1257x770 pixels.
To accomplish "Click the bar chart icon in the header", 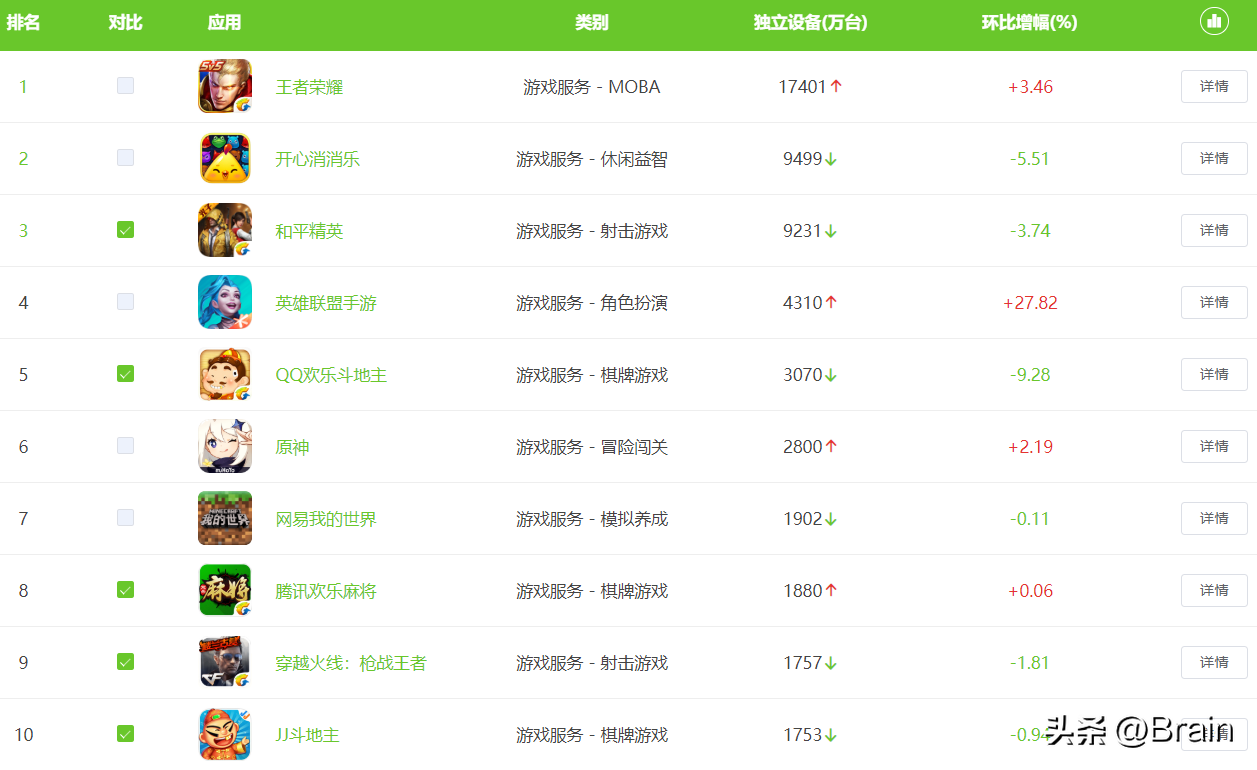I will pos(1214,21).
